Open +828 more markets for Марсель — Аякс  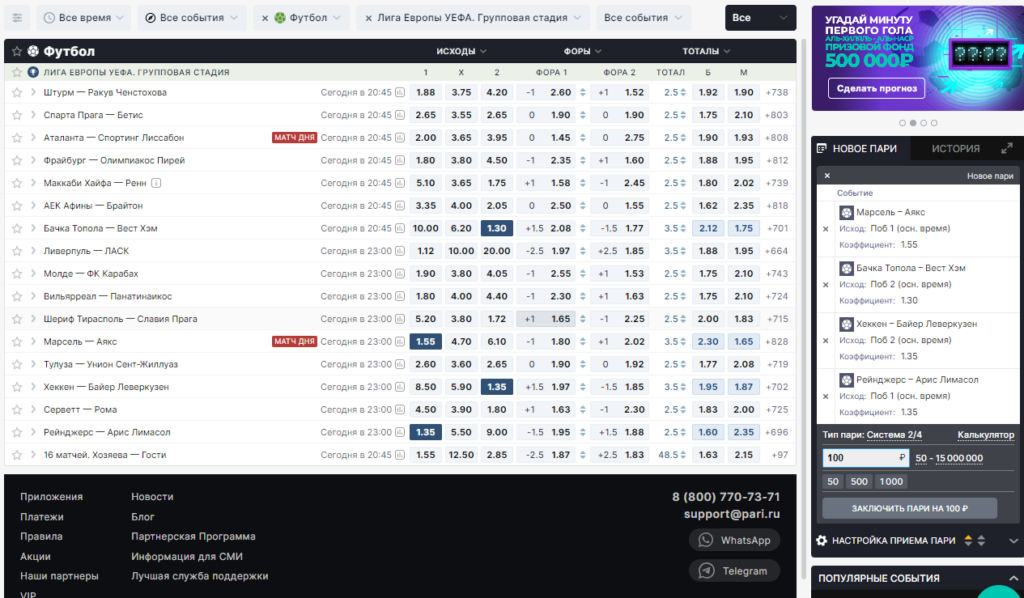pos(777,341)
